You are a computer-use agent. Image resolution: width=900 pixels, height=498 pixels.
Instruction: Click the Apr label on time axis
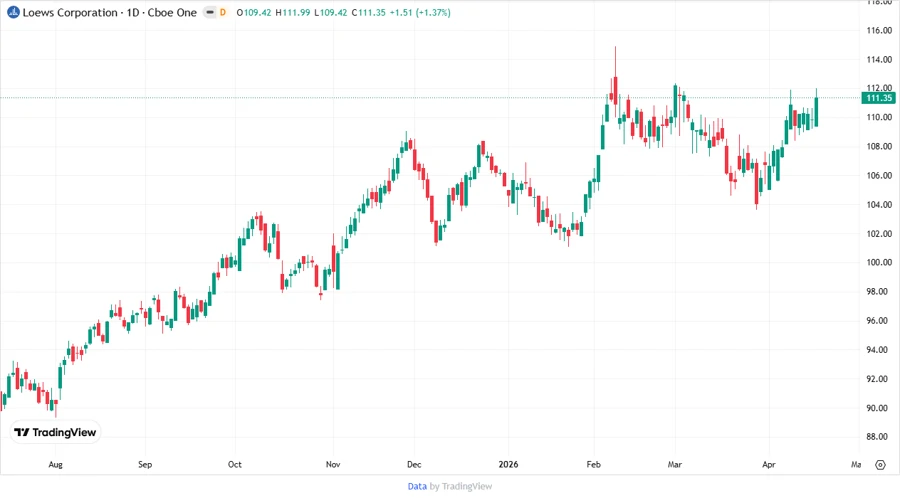click(x=769, y=465)
